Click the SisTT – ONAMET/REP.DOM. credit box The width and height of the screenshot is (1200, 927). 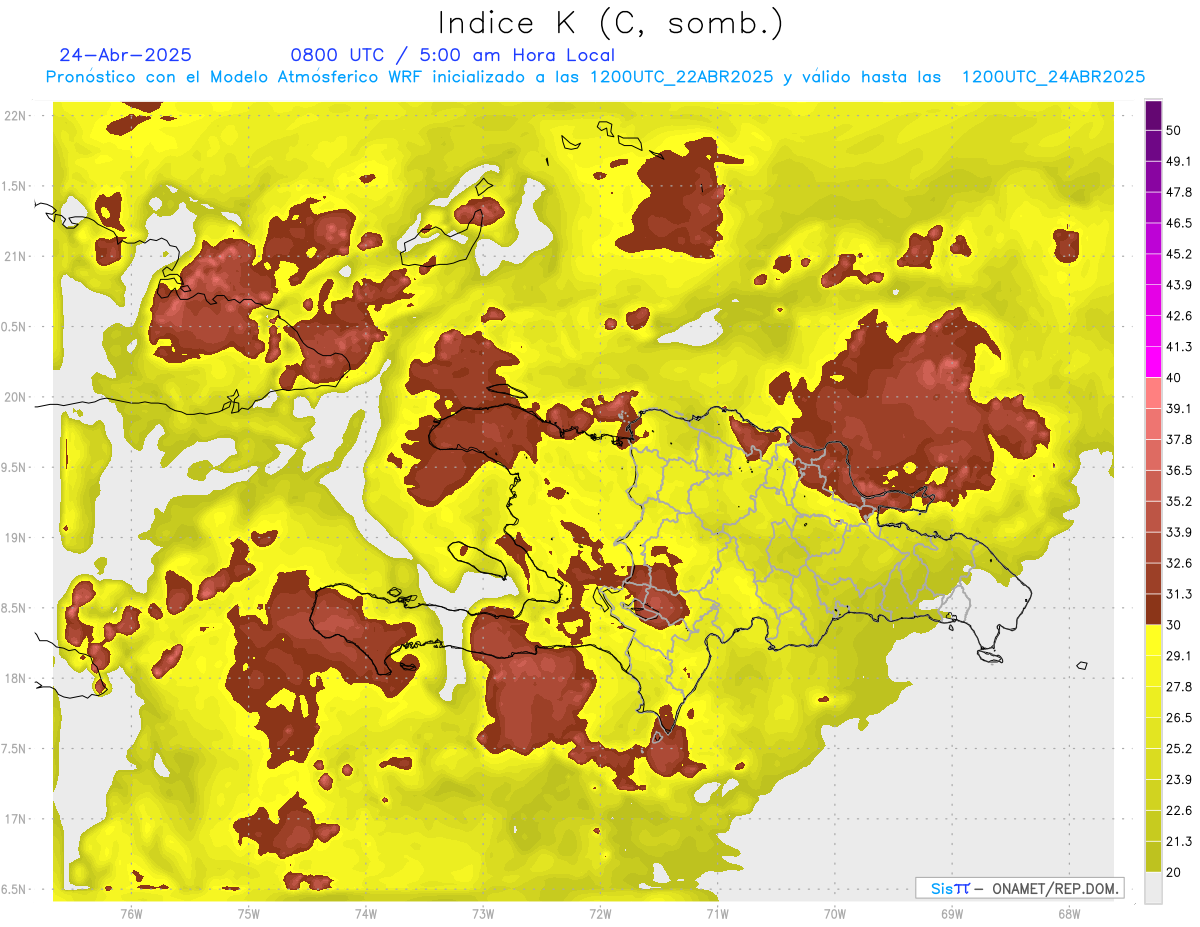(x=1019, y=888)
